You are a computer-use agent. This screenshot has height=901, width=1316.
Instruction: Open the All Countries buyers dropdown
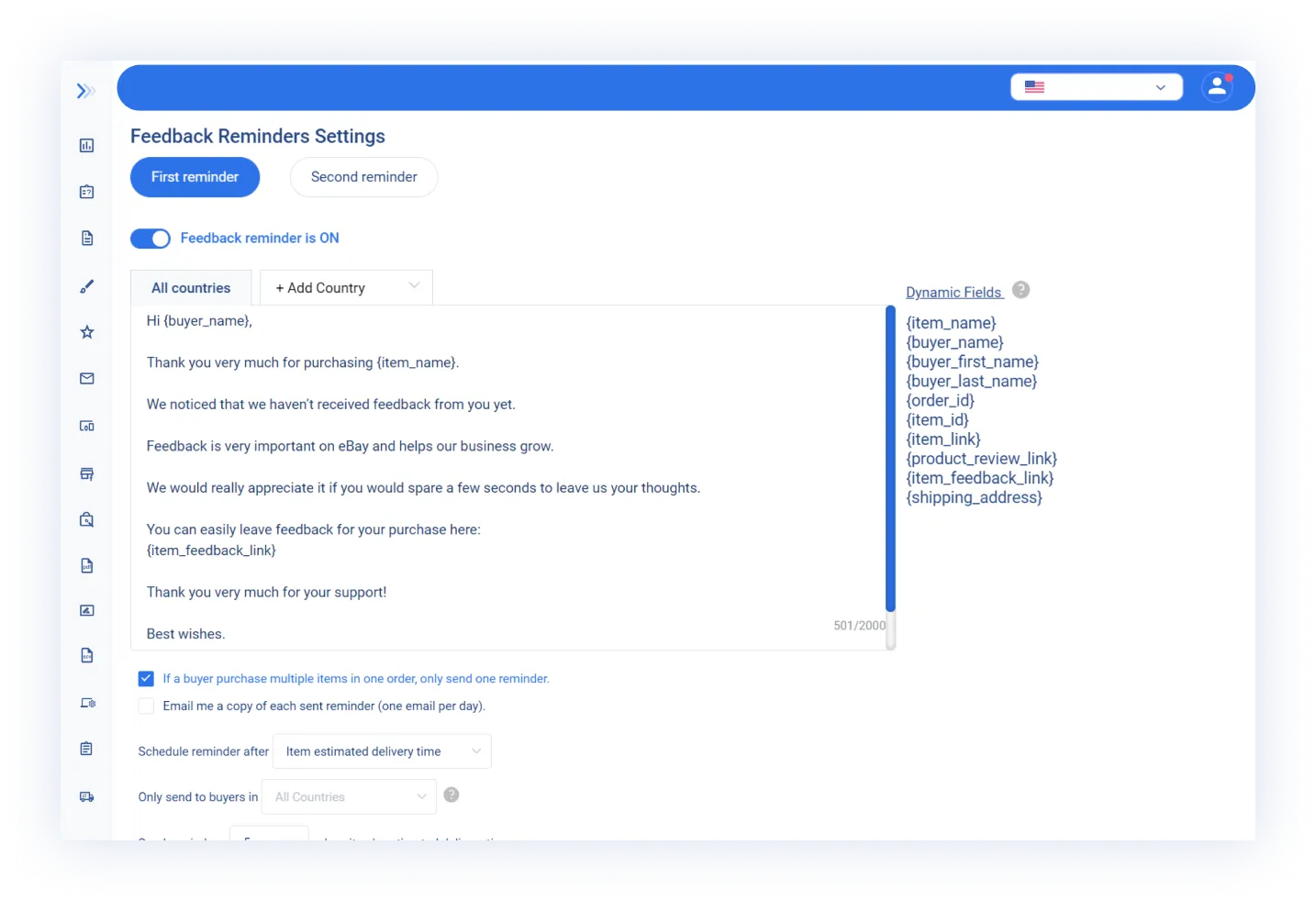tap(350, 796)
